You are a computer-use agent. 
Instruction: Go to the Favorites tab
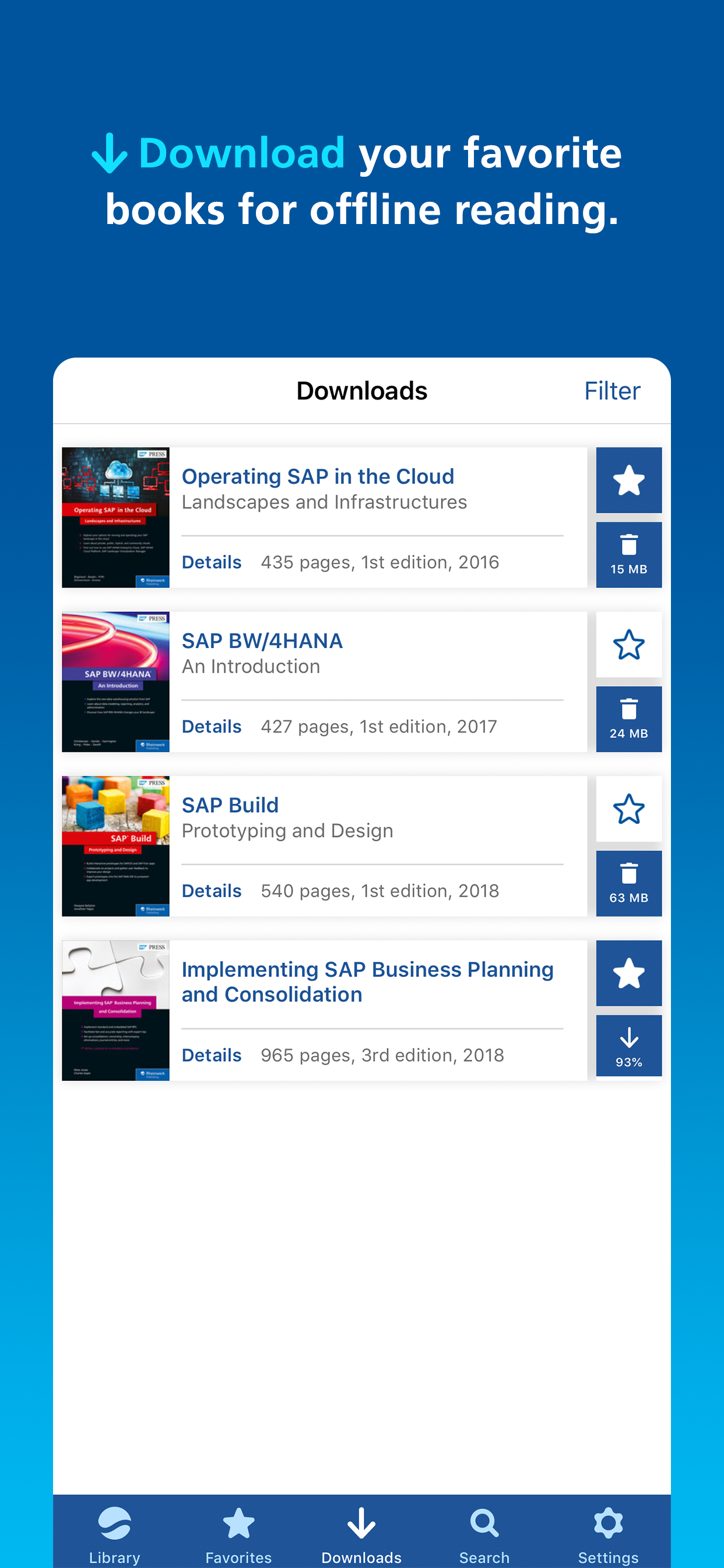point(238,1534)
